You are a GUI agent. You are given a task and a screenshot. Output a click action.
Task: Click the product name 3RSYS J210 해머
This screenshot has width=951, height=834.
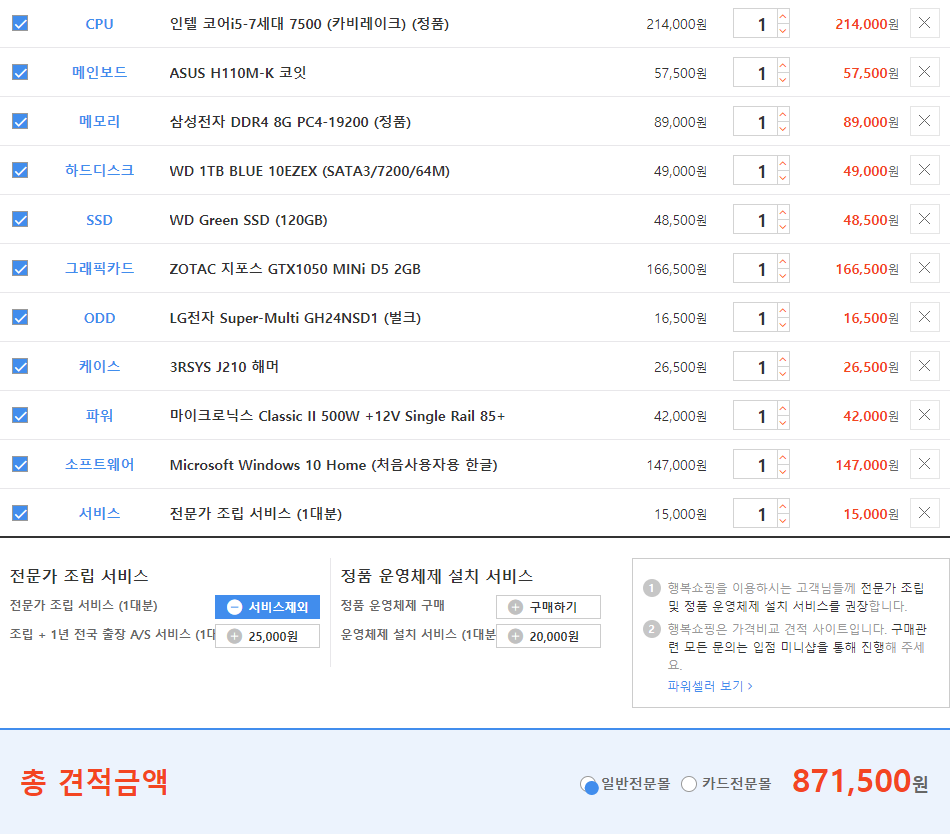224,367
